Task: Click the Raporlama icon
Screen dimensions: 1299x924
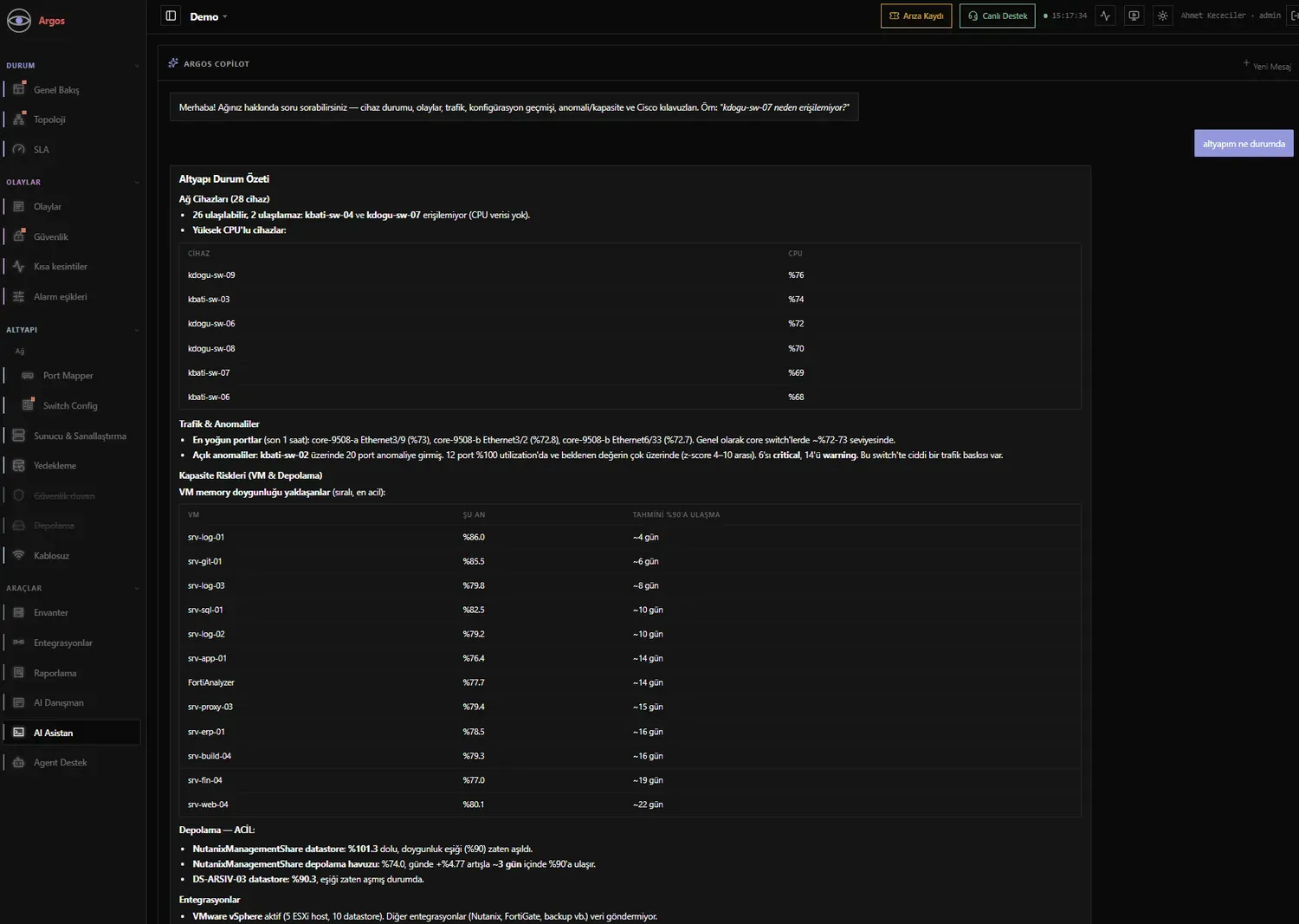Action: point(19,673)
